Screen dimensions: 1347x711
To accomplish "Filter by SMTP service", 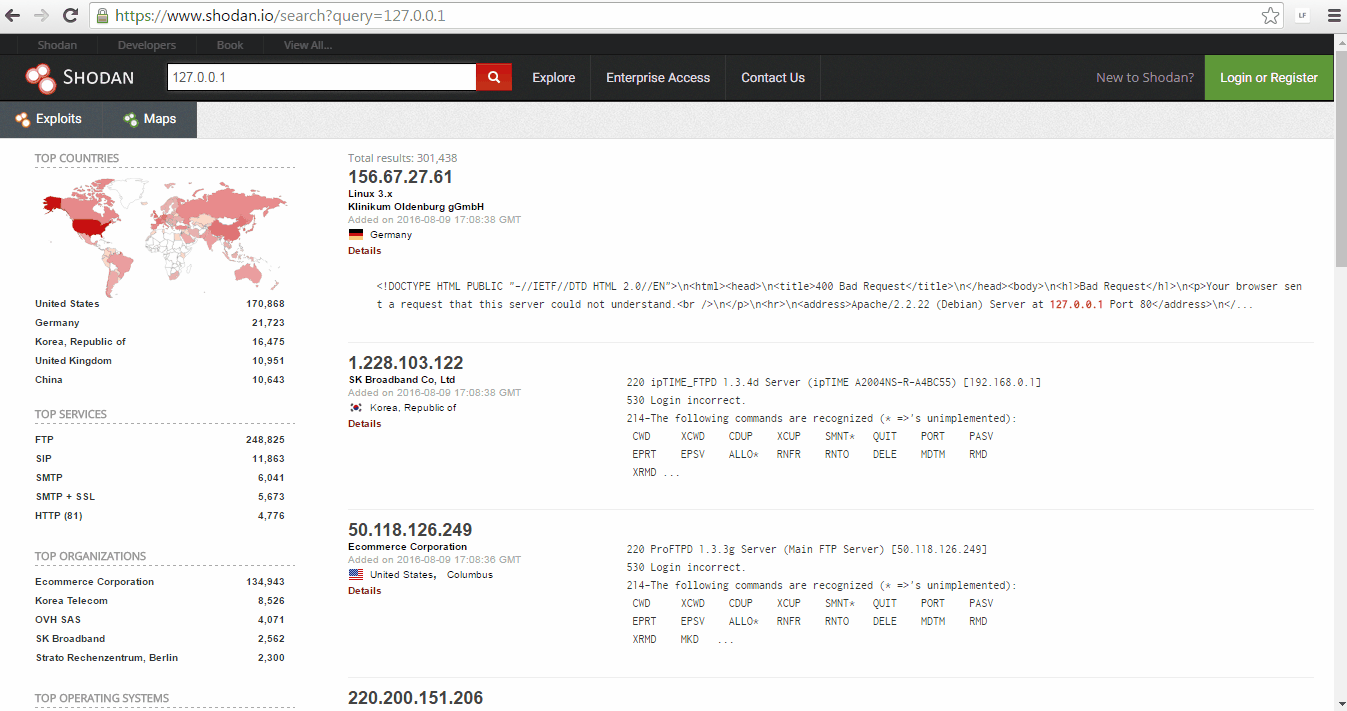I will [x=49, y=478].
